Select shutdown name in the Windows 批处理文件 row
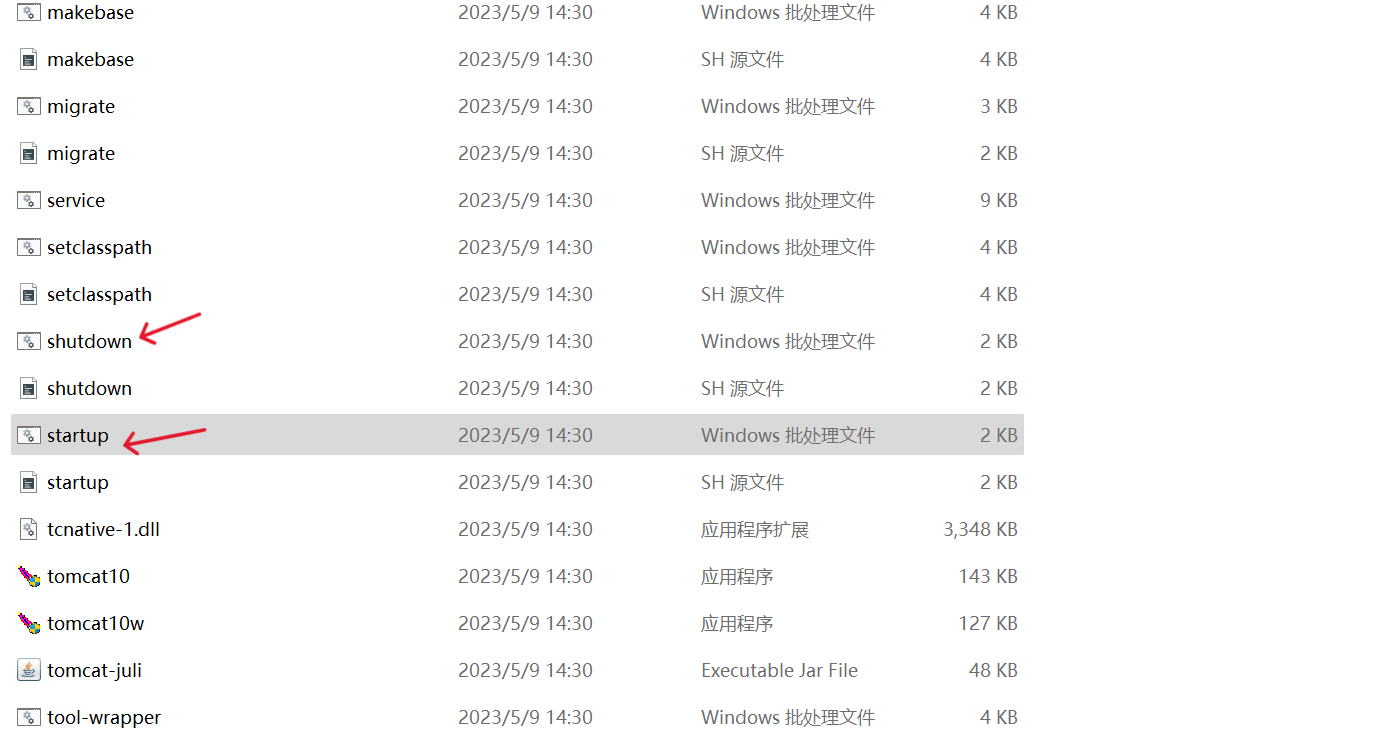This screenshot has height=738, width=1387. (89, 342)
